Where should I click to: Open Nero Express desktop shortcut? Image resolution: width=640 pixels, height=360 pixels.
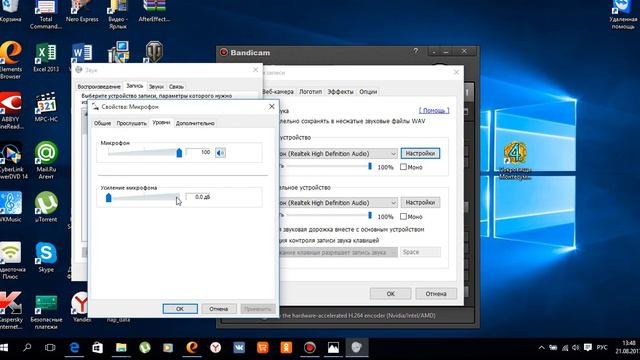[82, 12]
